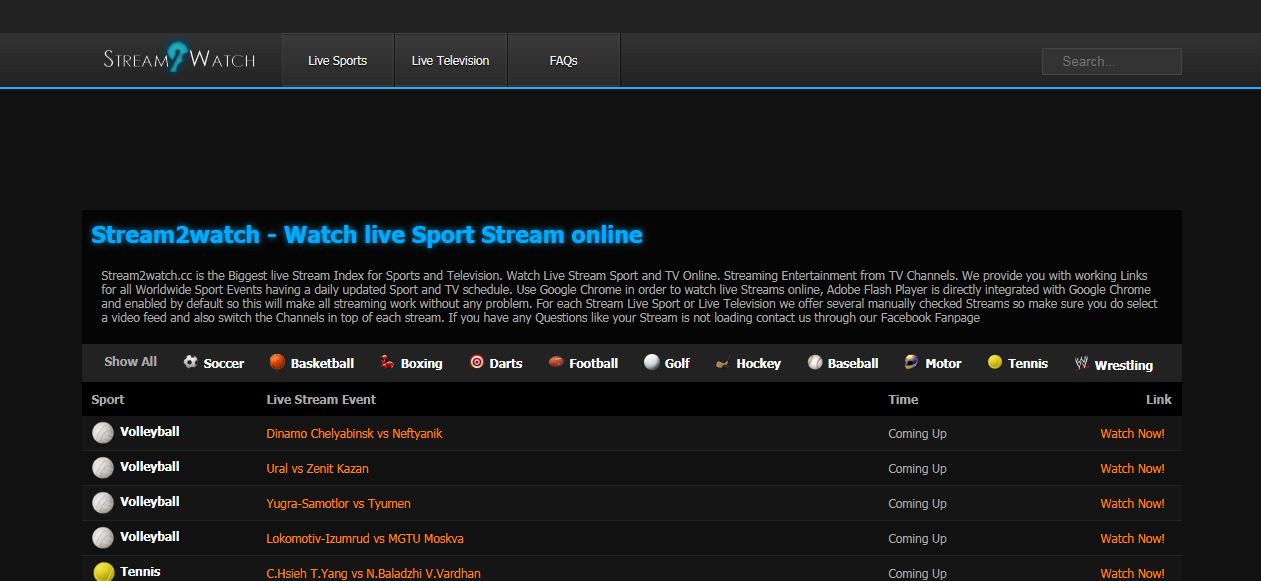Click the soccer ball icon in filter bar

pos(190,362)
